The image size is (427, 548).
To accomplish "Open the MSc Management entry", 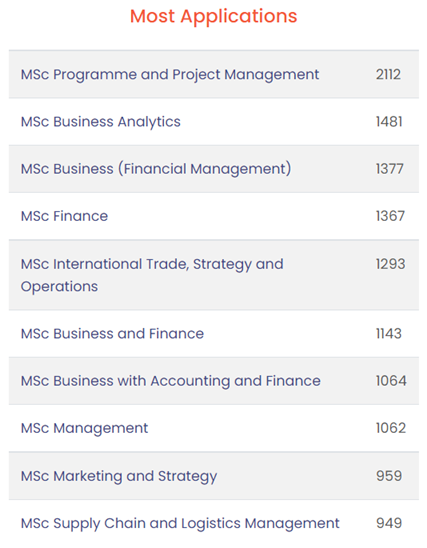I will (84, 428).
